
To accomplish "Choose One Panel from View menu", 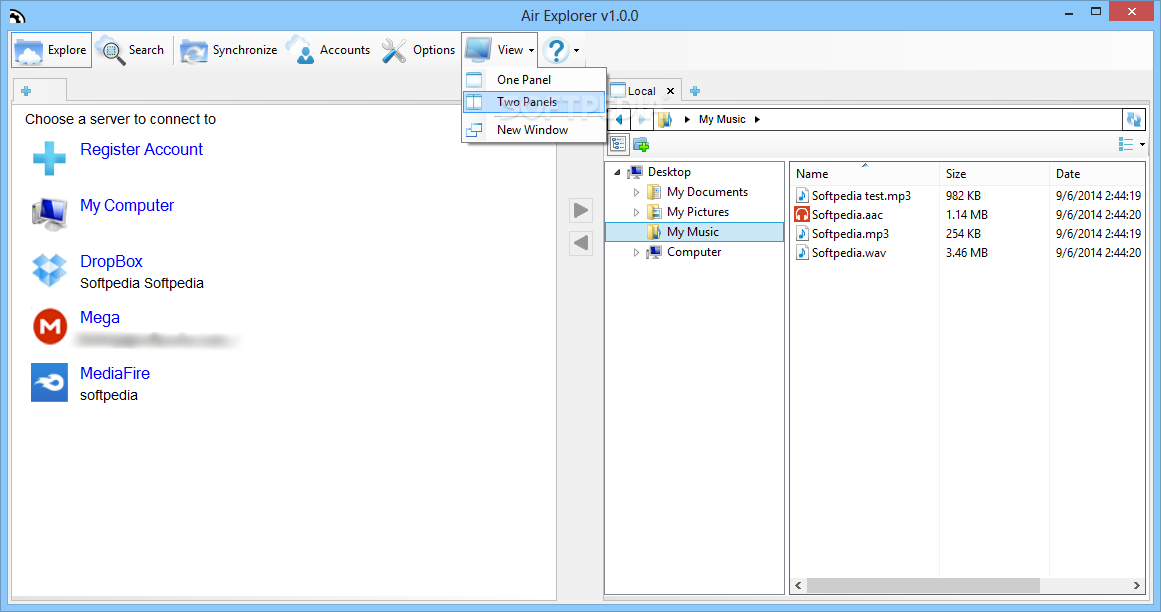I will click(x=534, y=79).
